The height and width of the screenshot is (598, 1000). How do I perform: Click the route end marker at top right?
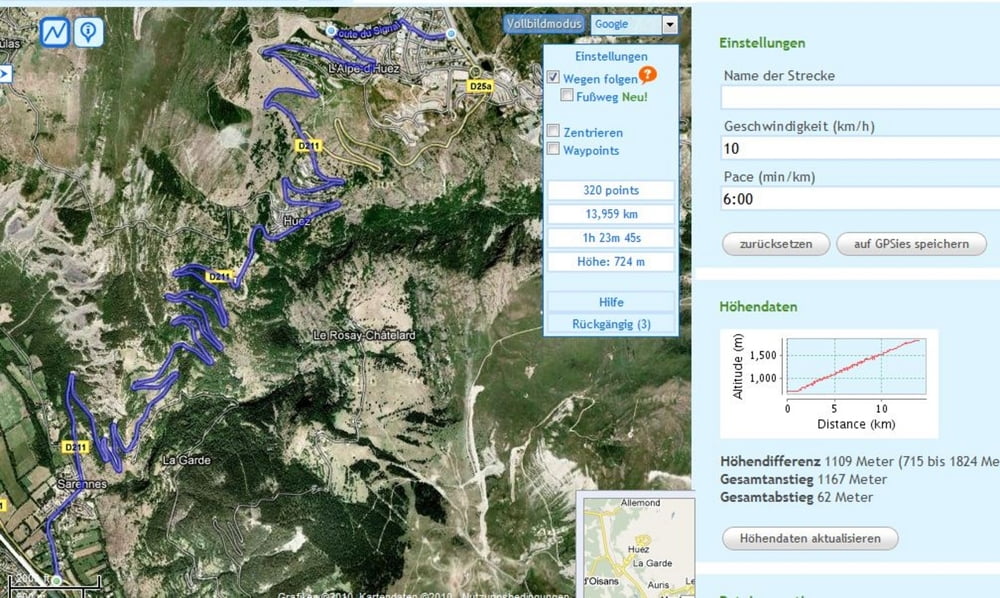click(451, 33)
